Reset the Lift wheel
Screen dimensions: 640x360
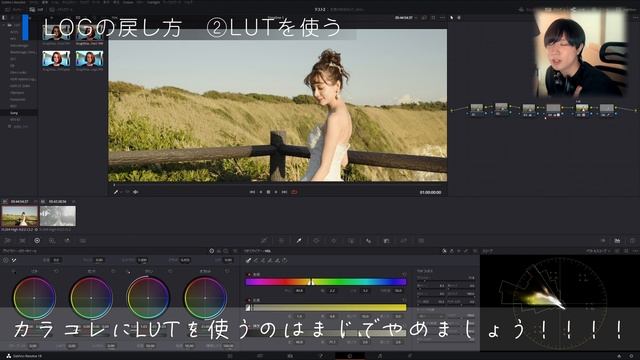[56, 271]
